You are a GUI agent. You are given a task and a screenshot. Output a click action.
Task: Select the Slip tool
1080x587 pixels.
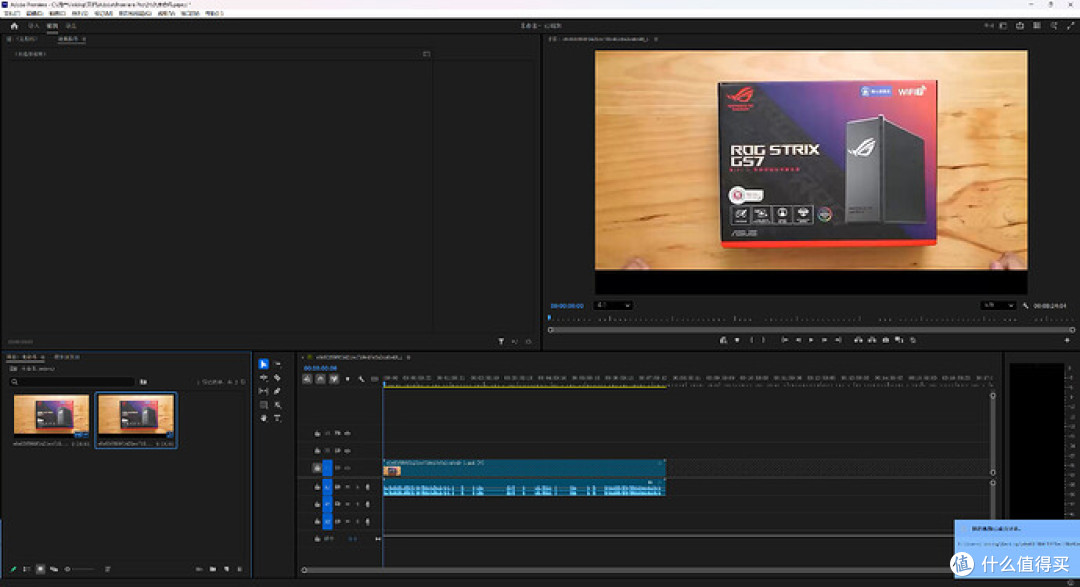click(x=263, y=391)
